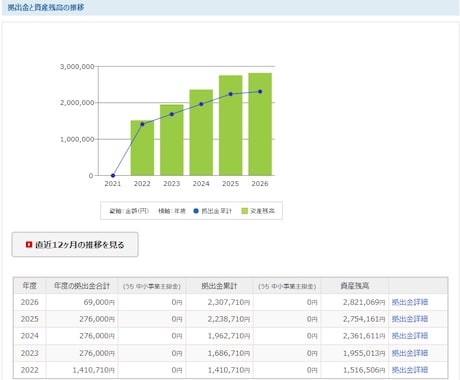
Task: Click the blue 拠出金累計 legend dot
Action: pos(196,211)
